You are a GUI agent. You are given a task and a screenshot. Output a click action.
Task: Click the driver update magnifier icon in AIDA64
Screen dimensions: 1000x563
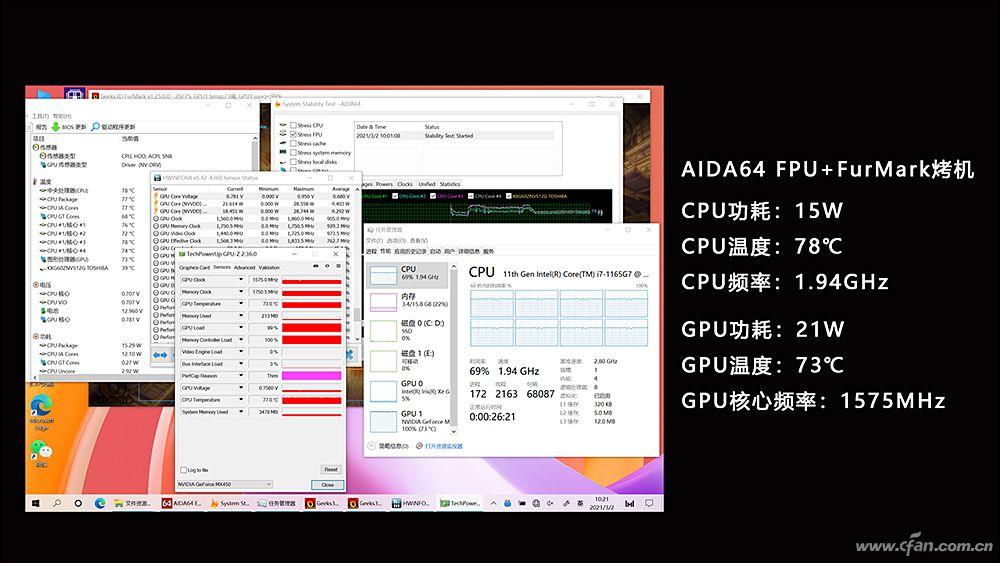coord(95,127)
